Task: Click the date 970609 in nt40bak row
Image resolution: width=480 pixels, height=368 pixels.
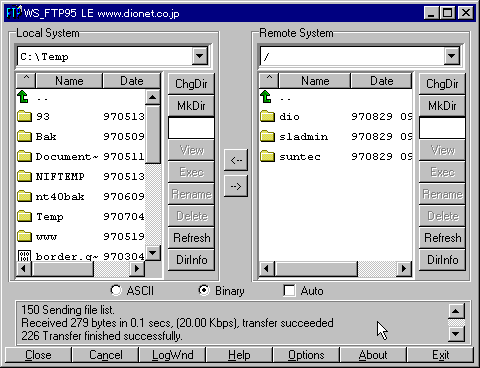Action: [x=124, y=196]
